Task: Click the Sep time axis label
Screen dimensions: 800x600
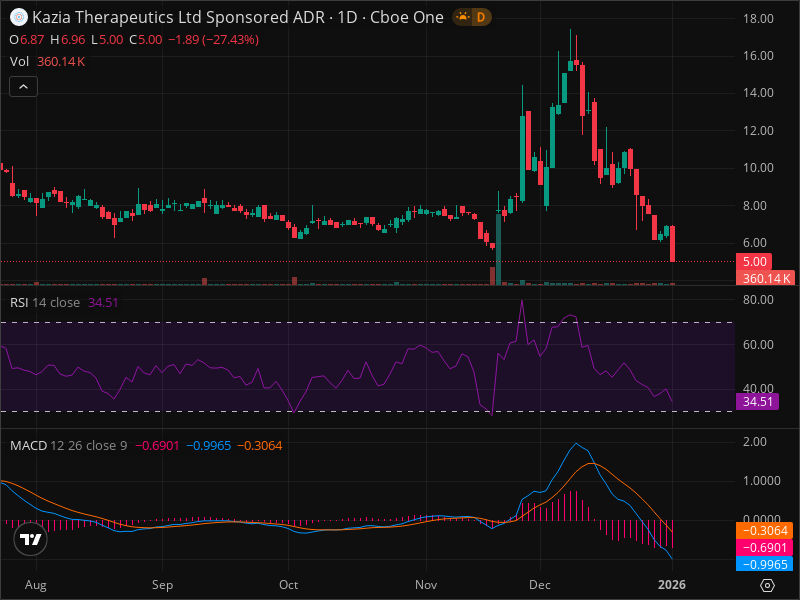Action: click(162, 585)
